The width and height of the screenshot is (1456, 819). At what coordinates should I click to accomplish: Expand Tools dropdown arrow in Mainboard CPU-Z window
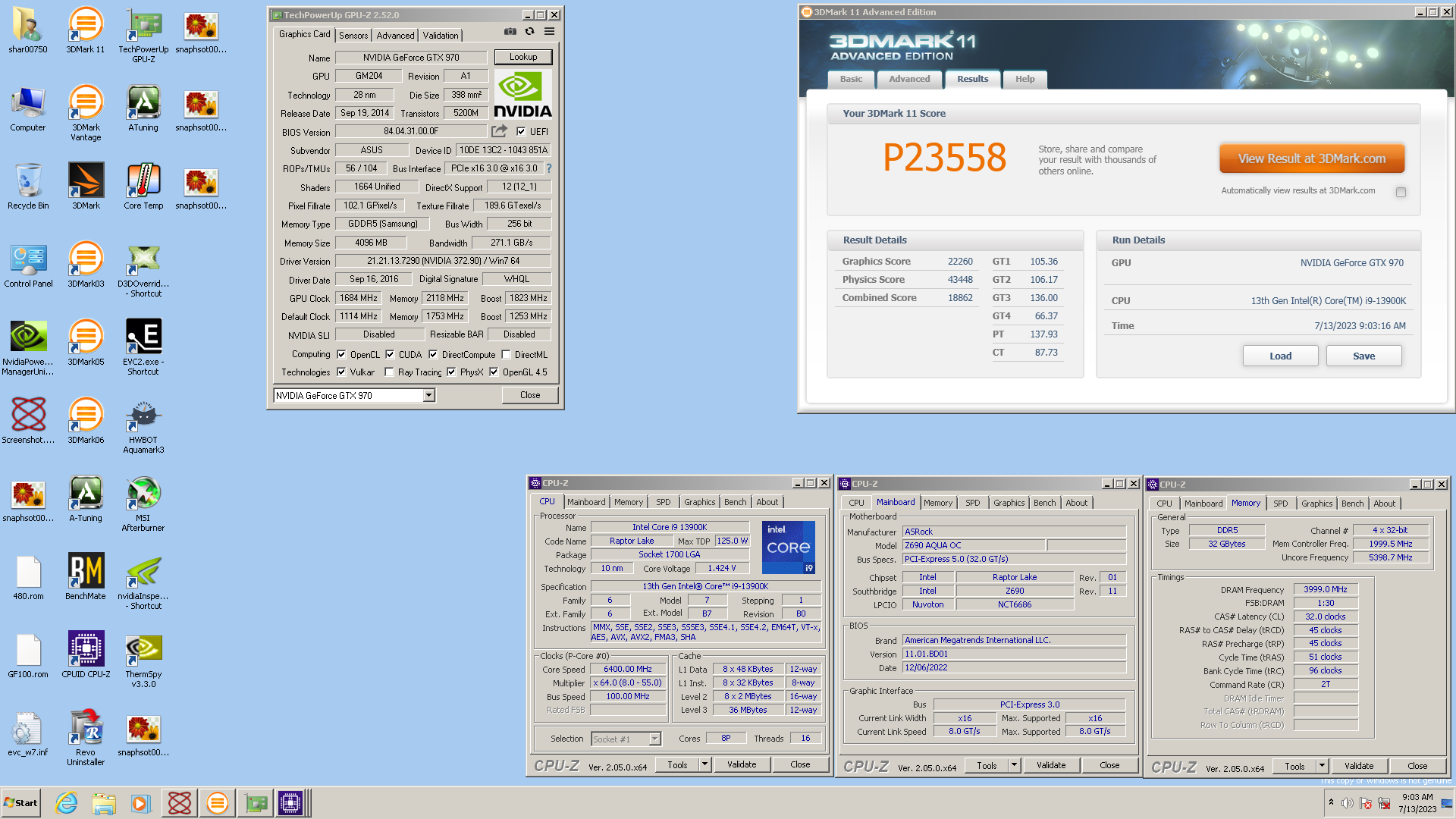(1014, 765)
